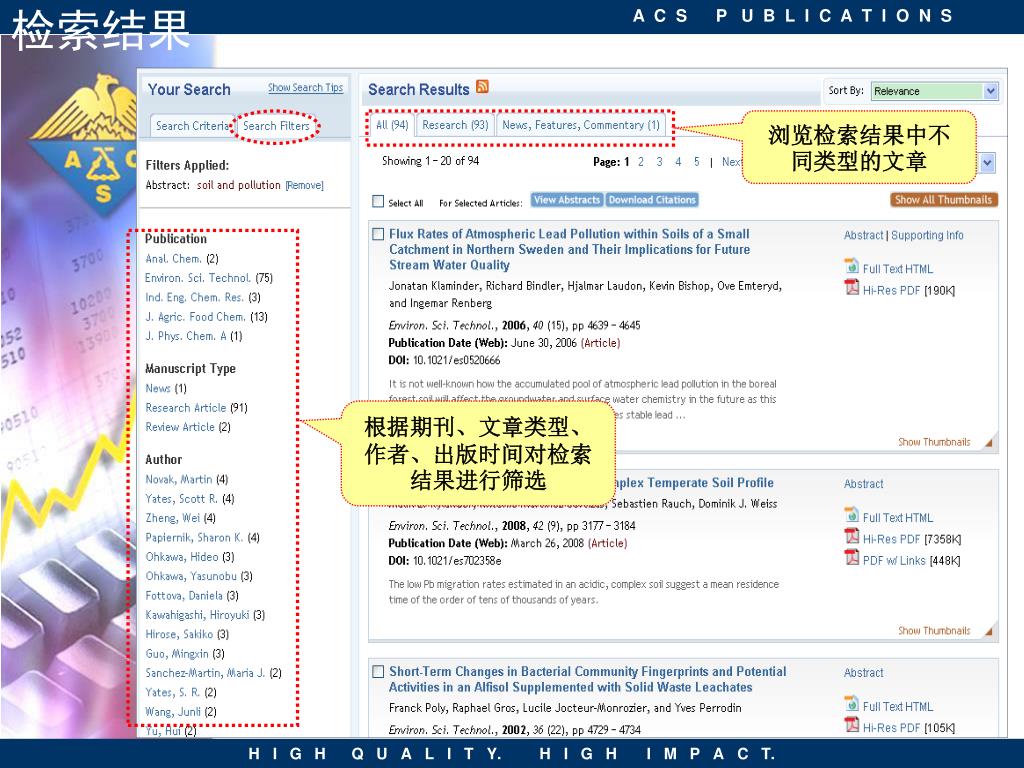1024x768 pixels.
Task: Click Full Text HTML icon for Flux Rates article
Action: [x=852, y=266]
